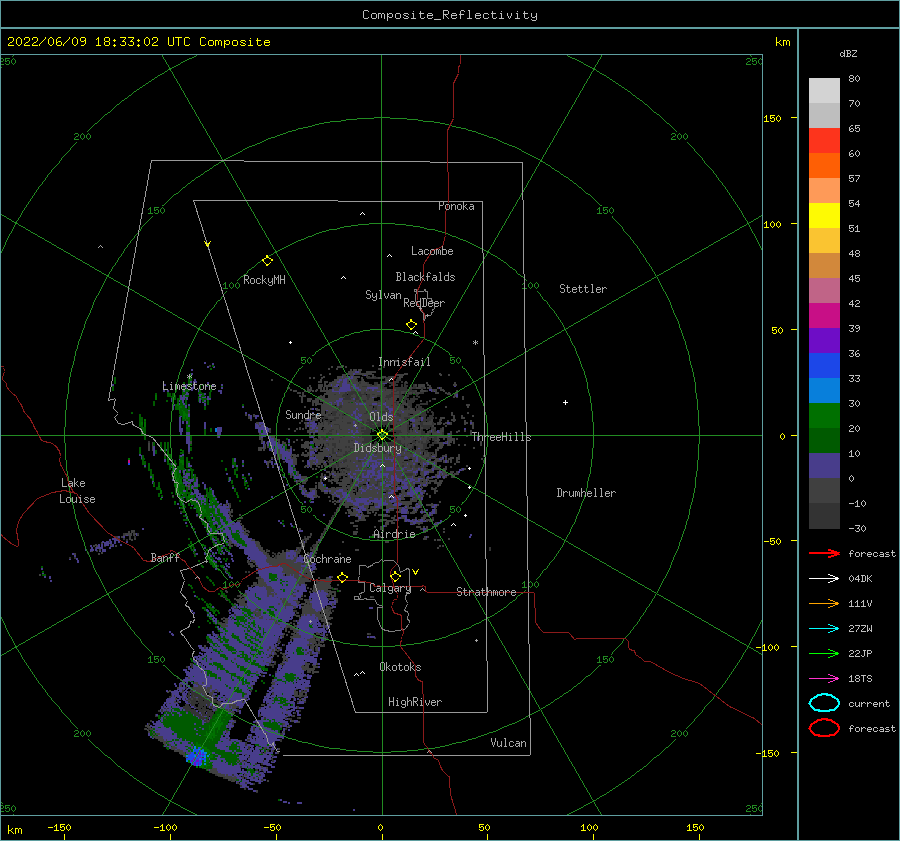The image size is (900, 841).
Task: Click the dBZ legend heading
Action: click(848, 53)
